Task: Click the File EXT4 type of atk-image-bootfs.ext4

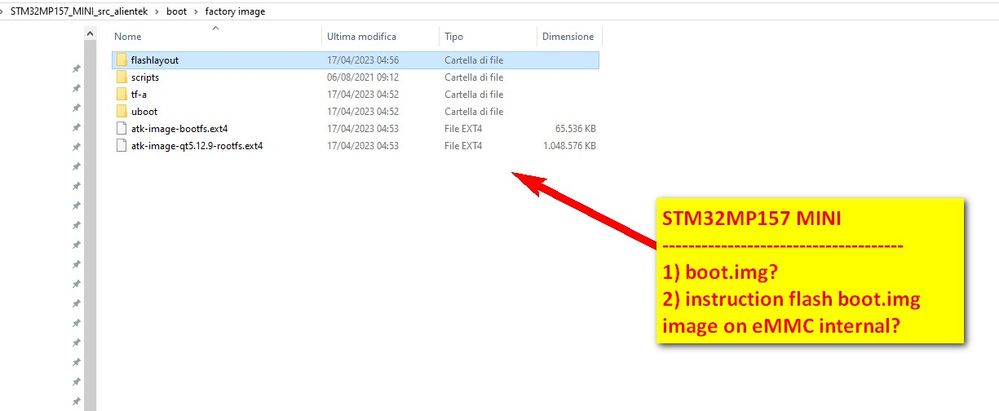Action: [x=463, y=129]
